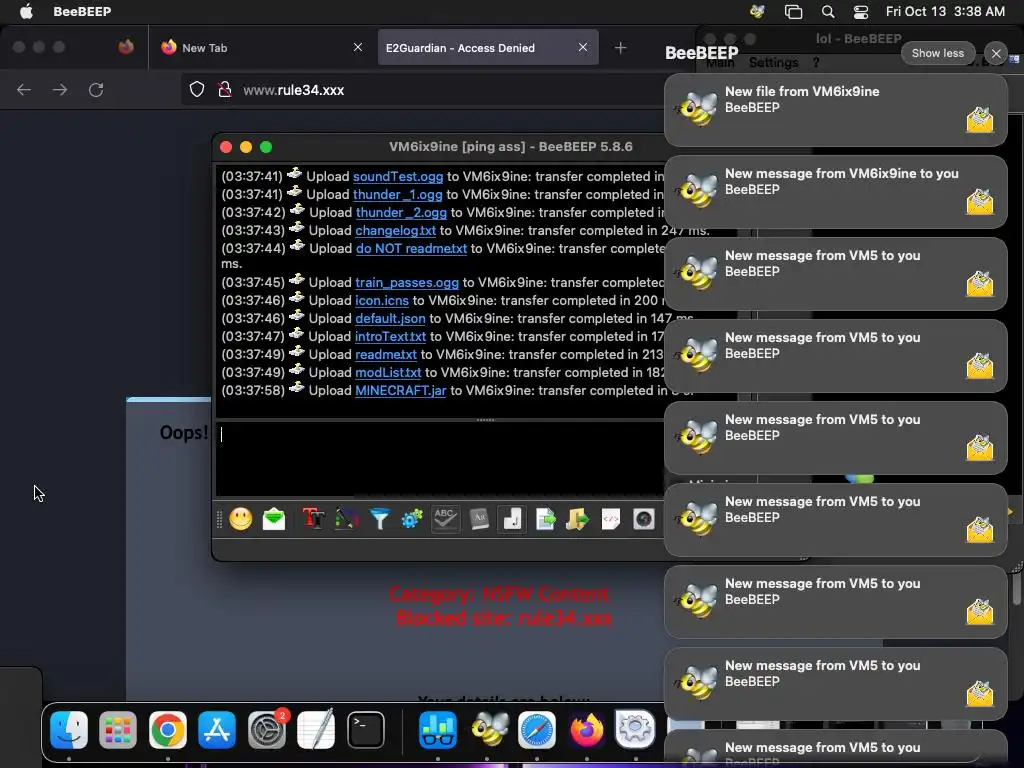Click the send file document icon

pos(545,519)
